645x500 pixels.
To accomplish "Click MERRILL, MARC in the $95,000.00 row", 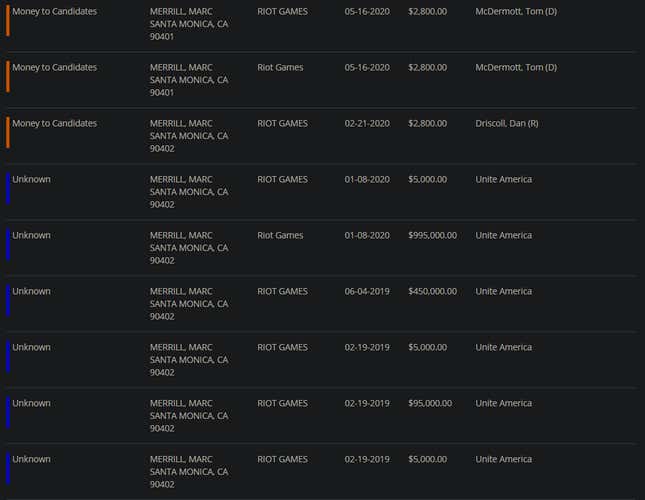I will [181, 403].
